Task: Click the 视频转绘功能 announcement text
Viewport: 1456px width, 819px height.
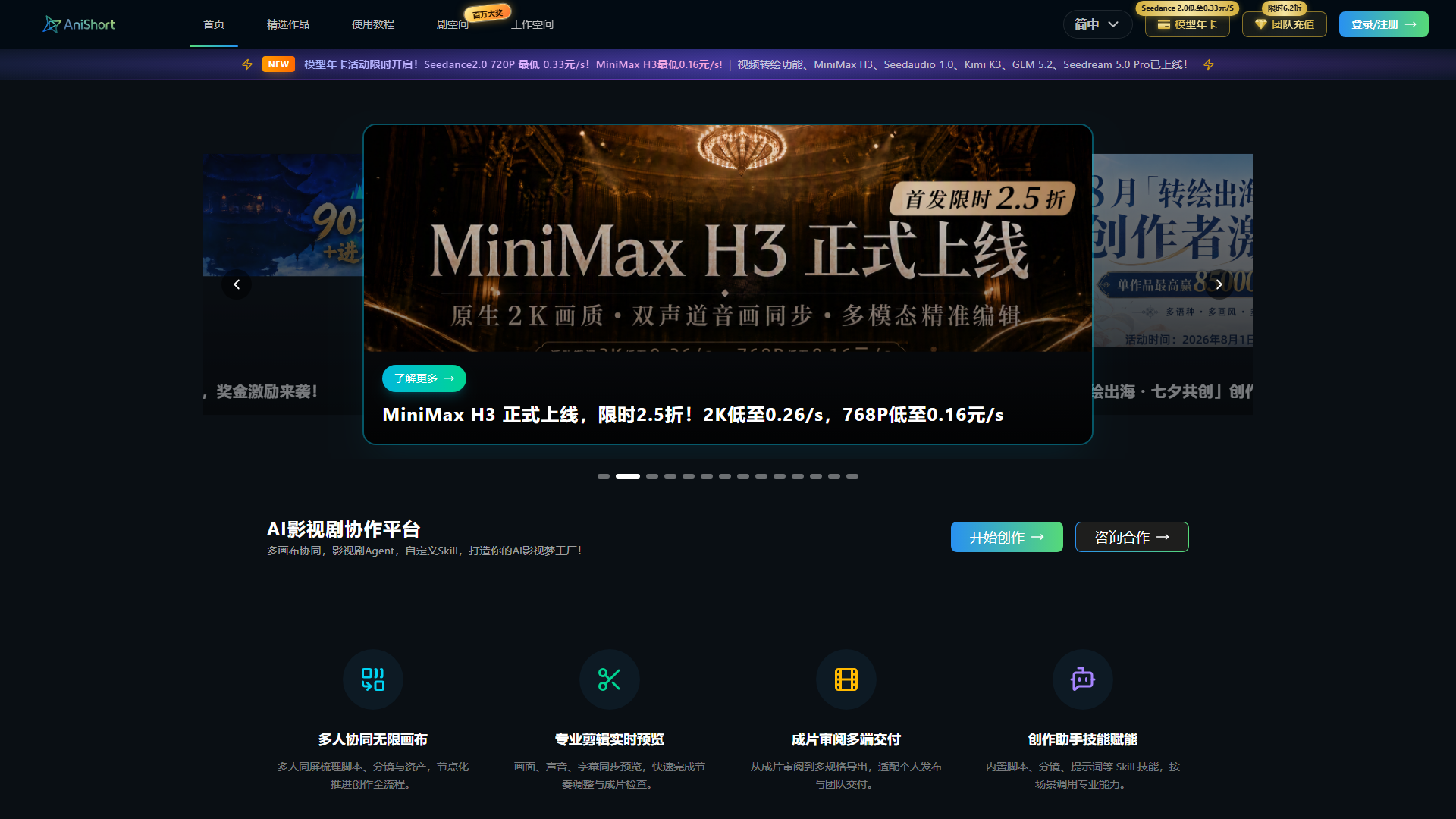Action: click(963, 64)
